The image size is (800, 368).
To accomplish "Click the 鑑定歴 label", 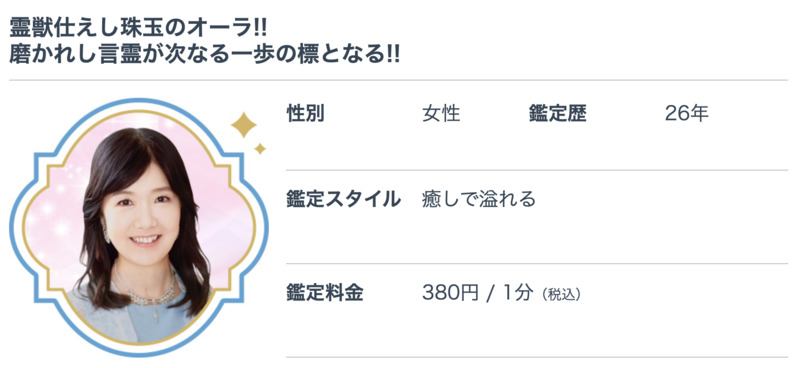I will 558,114.
